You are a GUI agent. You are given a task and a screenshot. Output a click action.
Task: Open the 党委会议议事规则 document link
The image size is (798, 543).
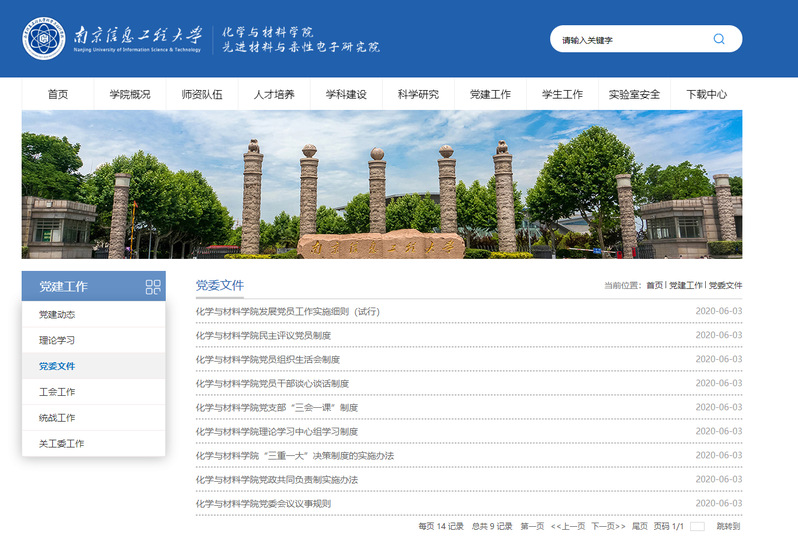[x=263, y=504]
